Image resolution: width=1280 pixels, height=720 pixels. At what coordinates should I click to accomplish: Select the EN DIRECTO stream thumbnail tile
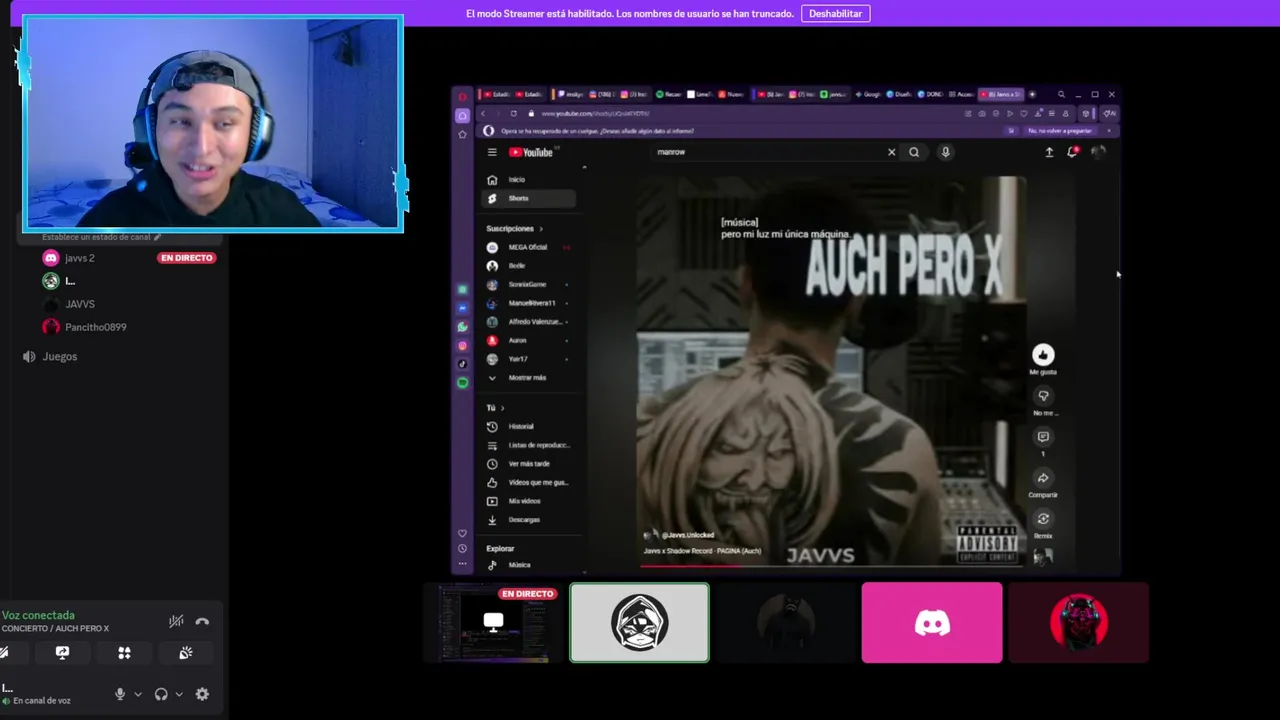coord(493,622)
